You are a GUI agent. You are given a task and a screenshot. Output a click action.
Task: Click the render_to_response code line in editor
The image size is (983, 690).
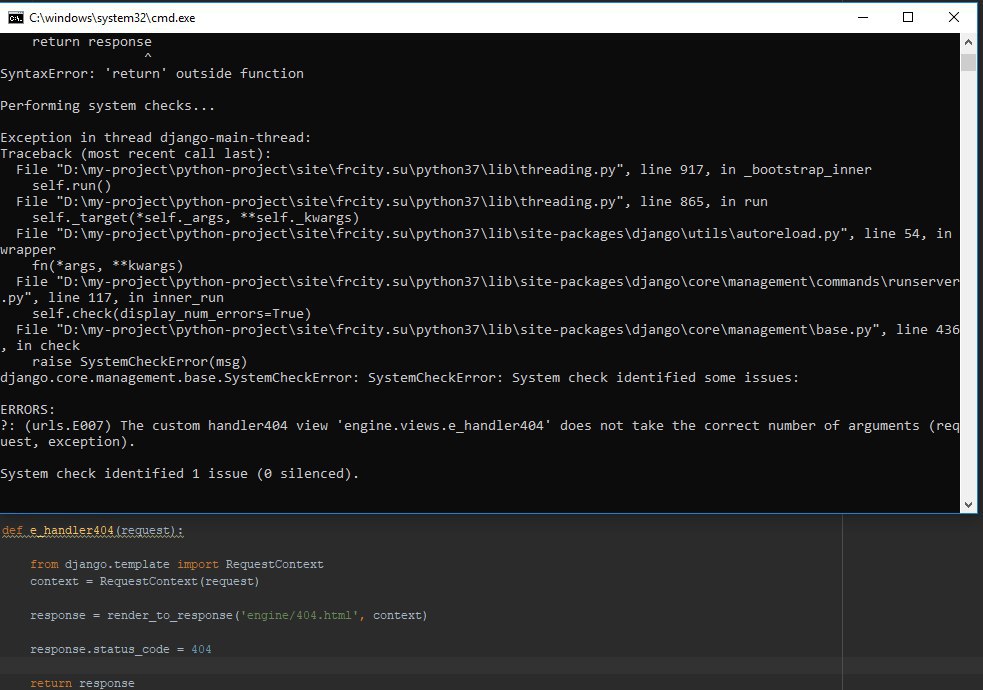point(228,615)
